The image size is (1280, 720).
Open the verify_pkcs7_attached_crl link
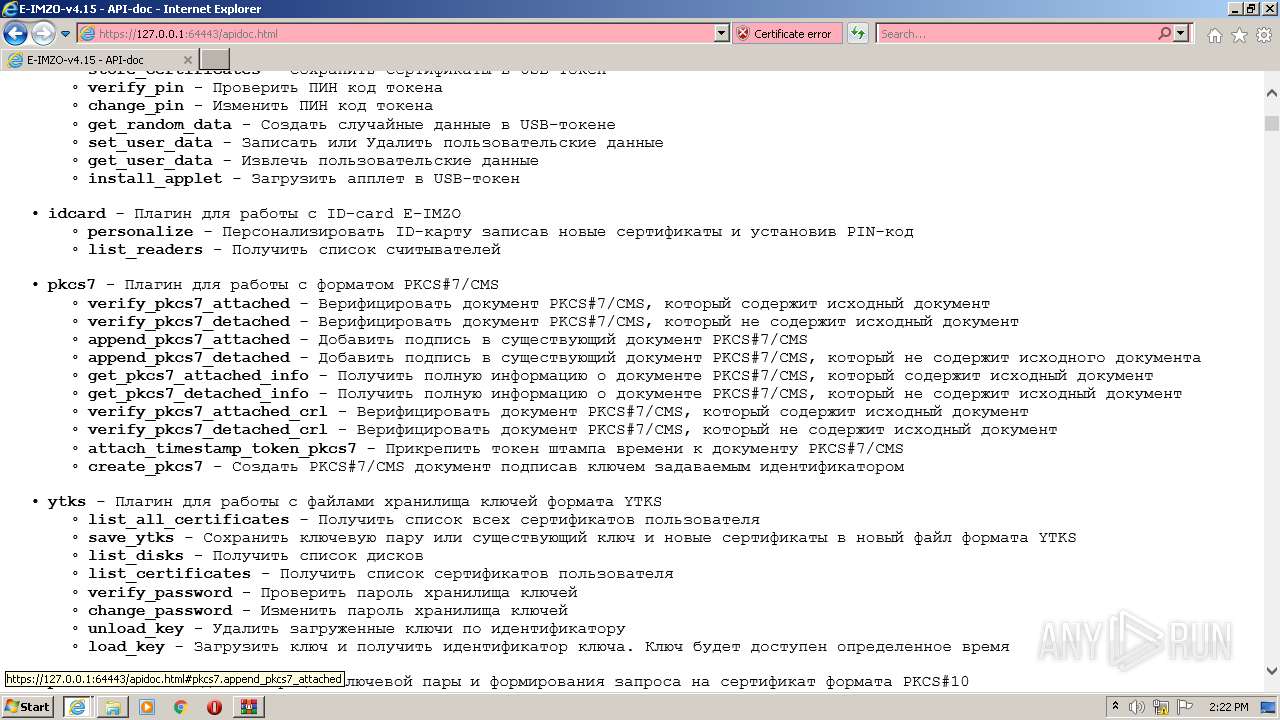pos(208,412)
